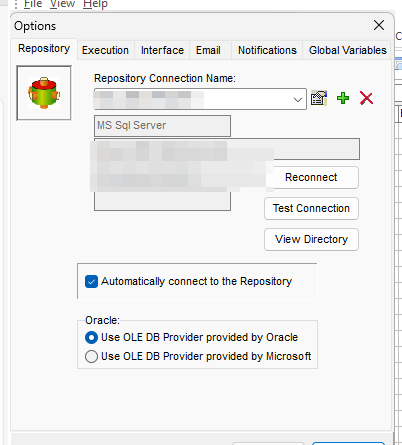Select Use OLE DB Provider provided by Microsoft
The height and width of the screenshot is (445, 402).
pos(91,356)
